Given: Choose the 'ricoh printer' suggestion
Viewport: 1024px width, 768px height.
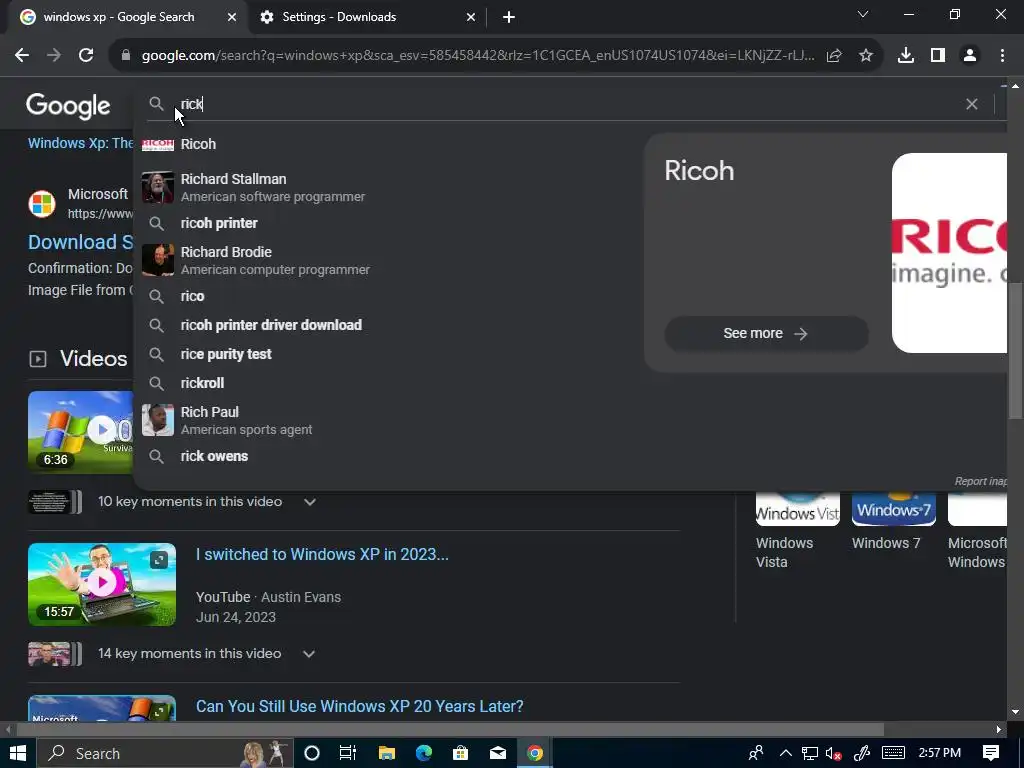Looking at the screenshot, I should [x=219, y=223].
